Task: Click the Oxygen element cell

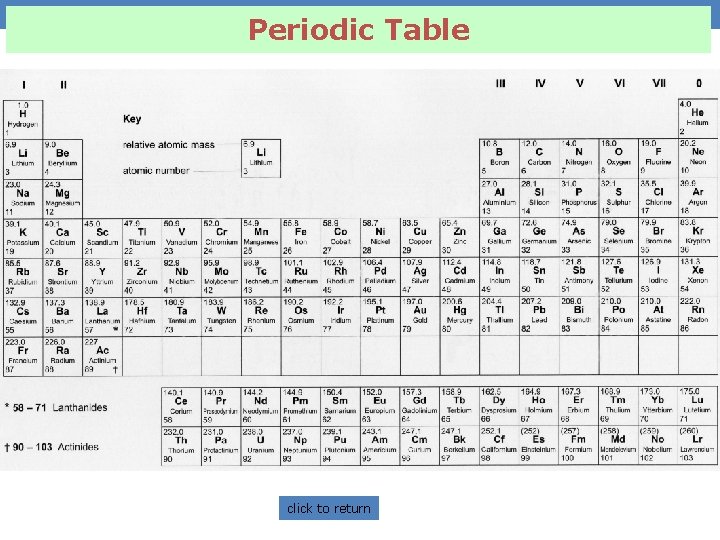Action: click(619, 158)
